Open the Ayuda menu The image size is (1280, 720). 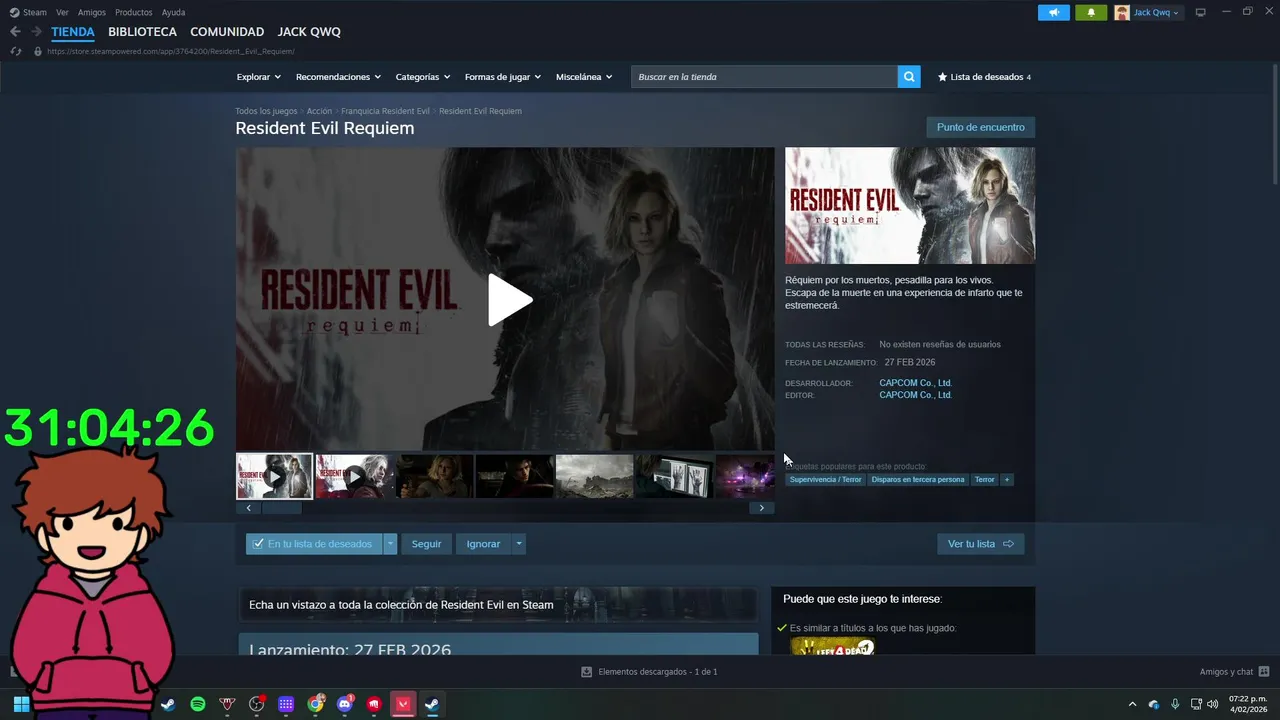(173, 12)
